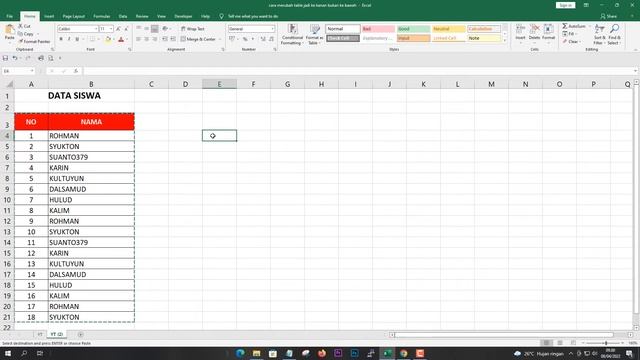Open Sort & Filter menu

(x=599, y=34)
